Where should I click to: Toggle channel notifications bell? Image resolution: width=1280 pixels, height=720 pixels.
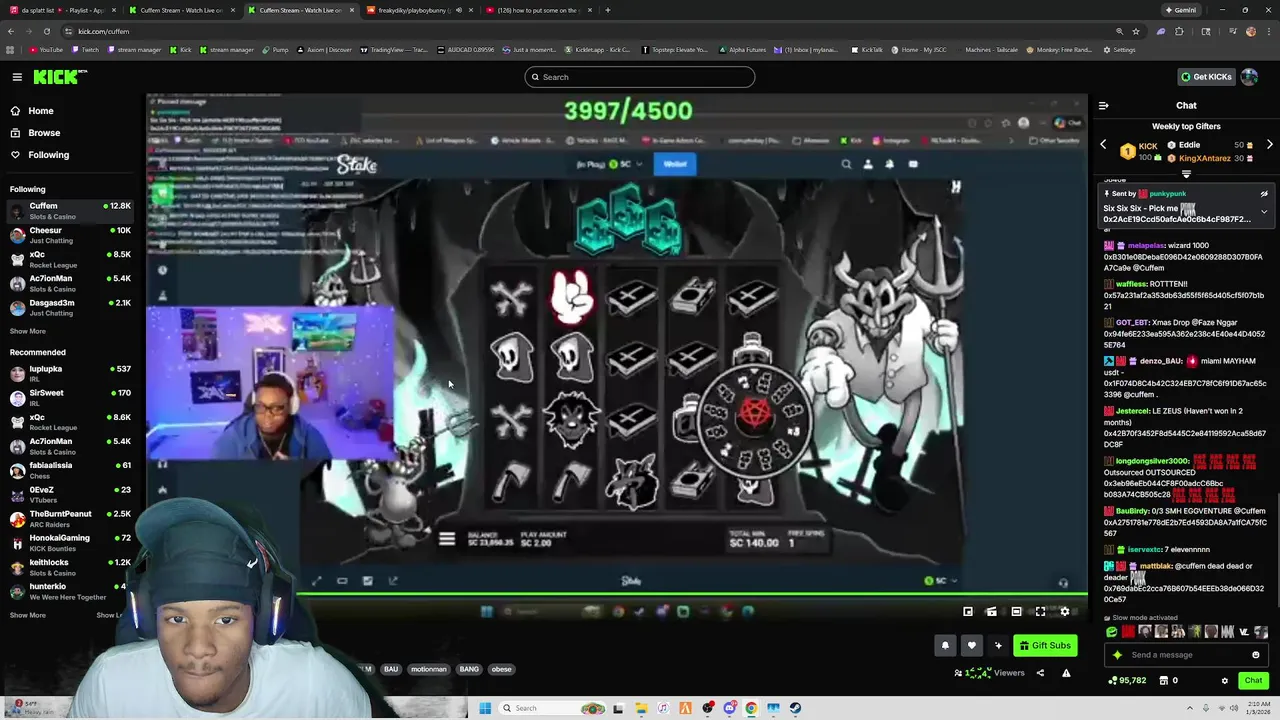[x=945, y=646]
